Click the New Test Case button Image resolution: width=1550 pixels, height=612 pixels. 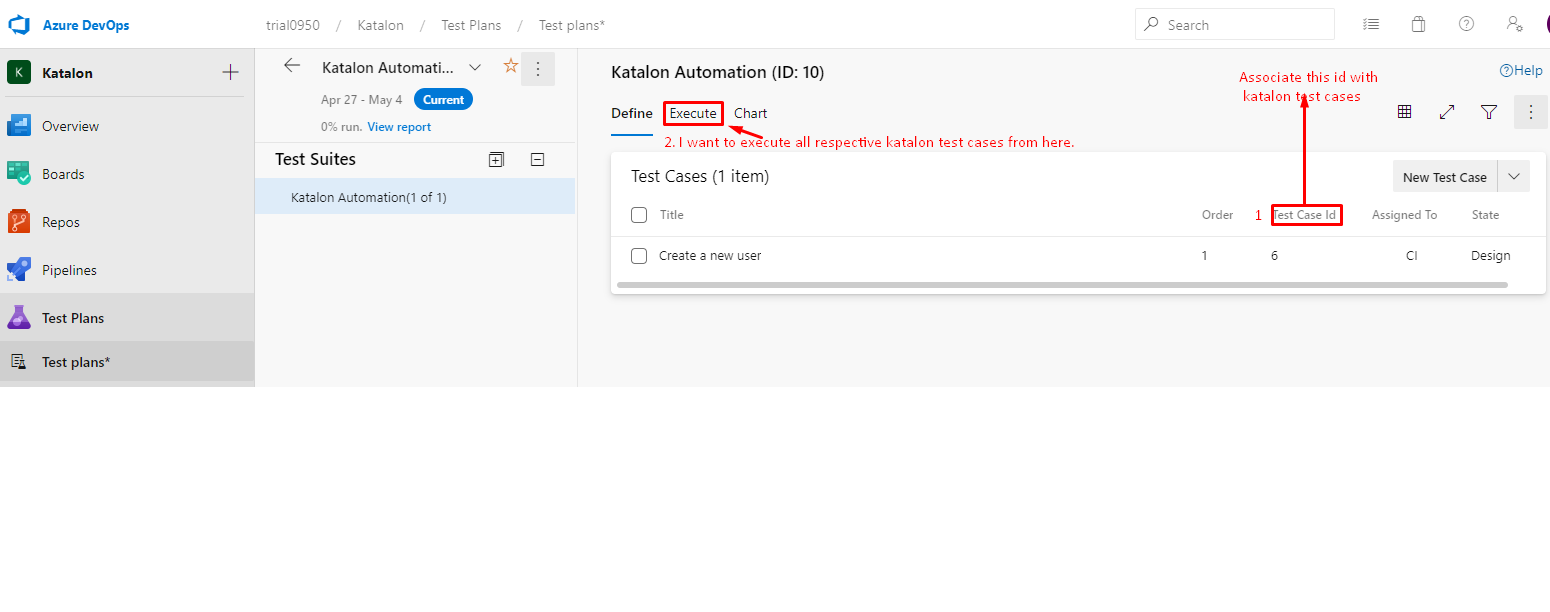(x=1444, y=176)
